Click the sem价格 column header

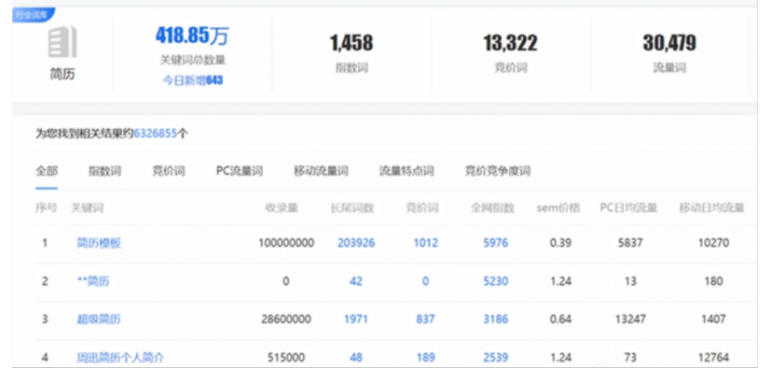click(x=558, y=208)
